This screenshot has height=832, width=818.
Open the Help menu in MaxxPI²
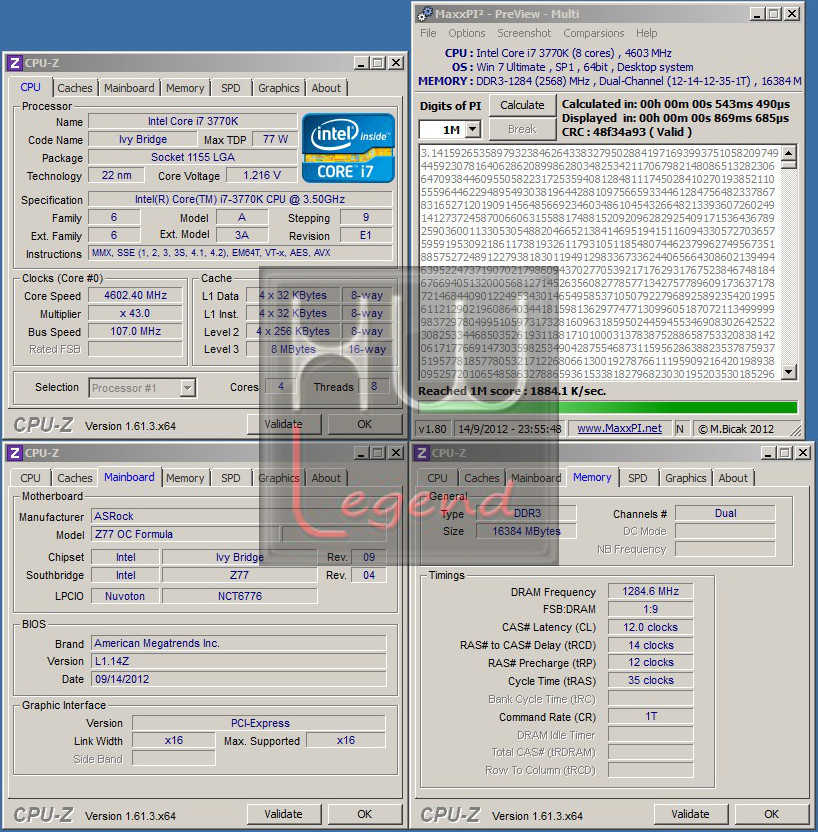pyautogui.click(x=647, y=33)
